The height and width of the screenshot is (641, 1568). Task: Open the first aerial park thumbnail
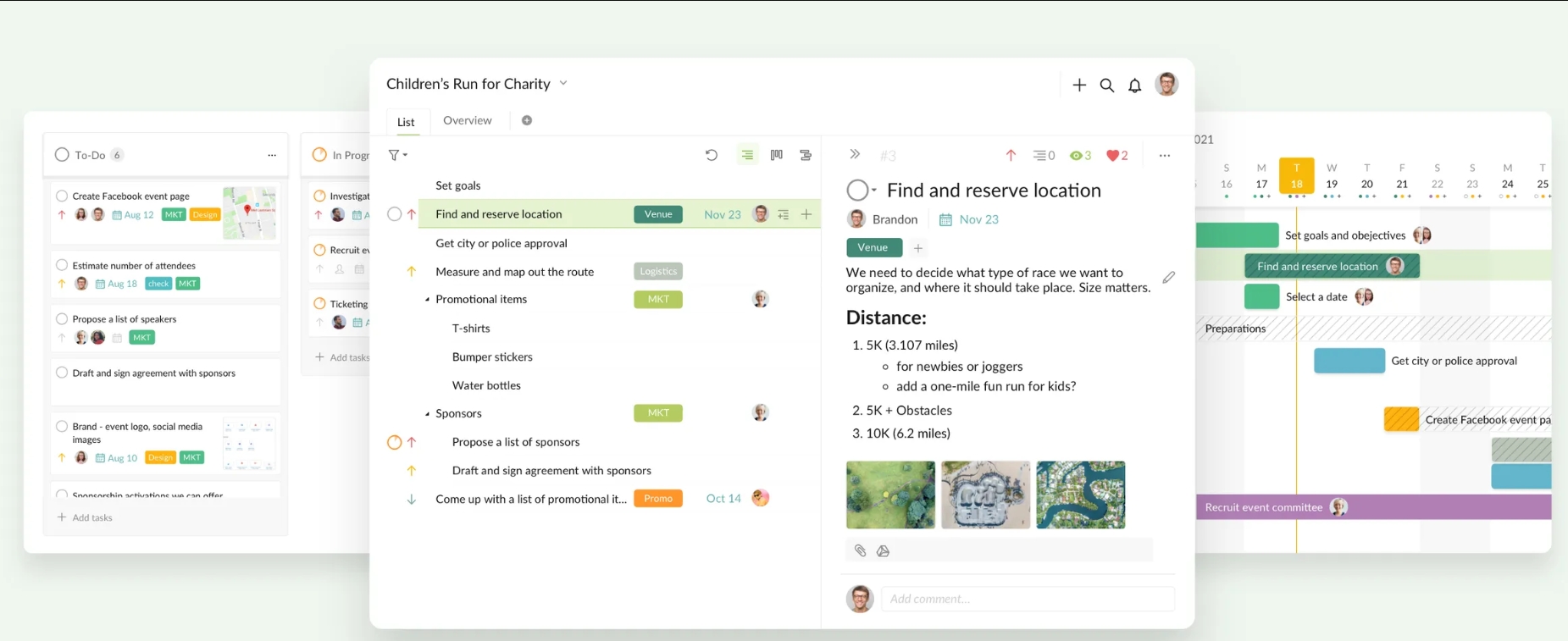click(890, 495)
